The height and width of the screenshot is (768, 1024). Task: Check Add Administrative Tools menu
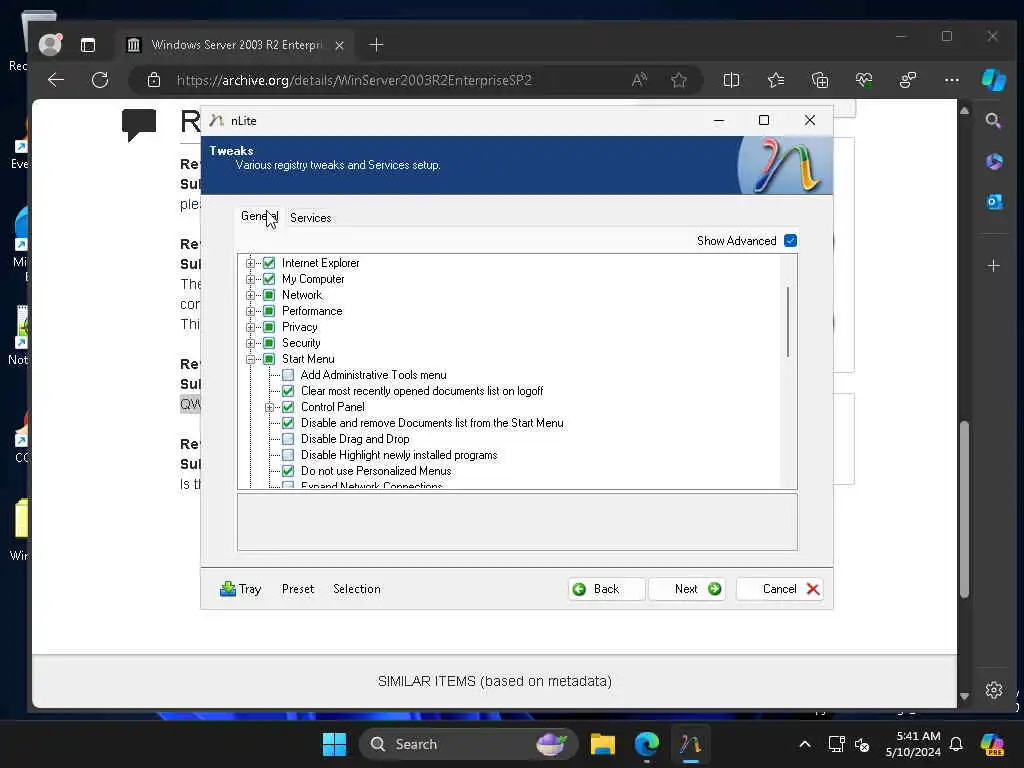coord(288,375)
